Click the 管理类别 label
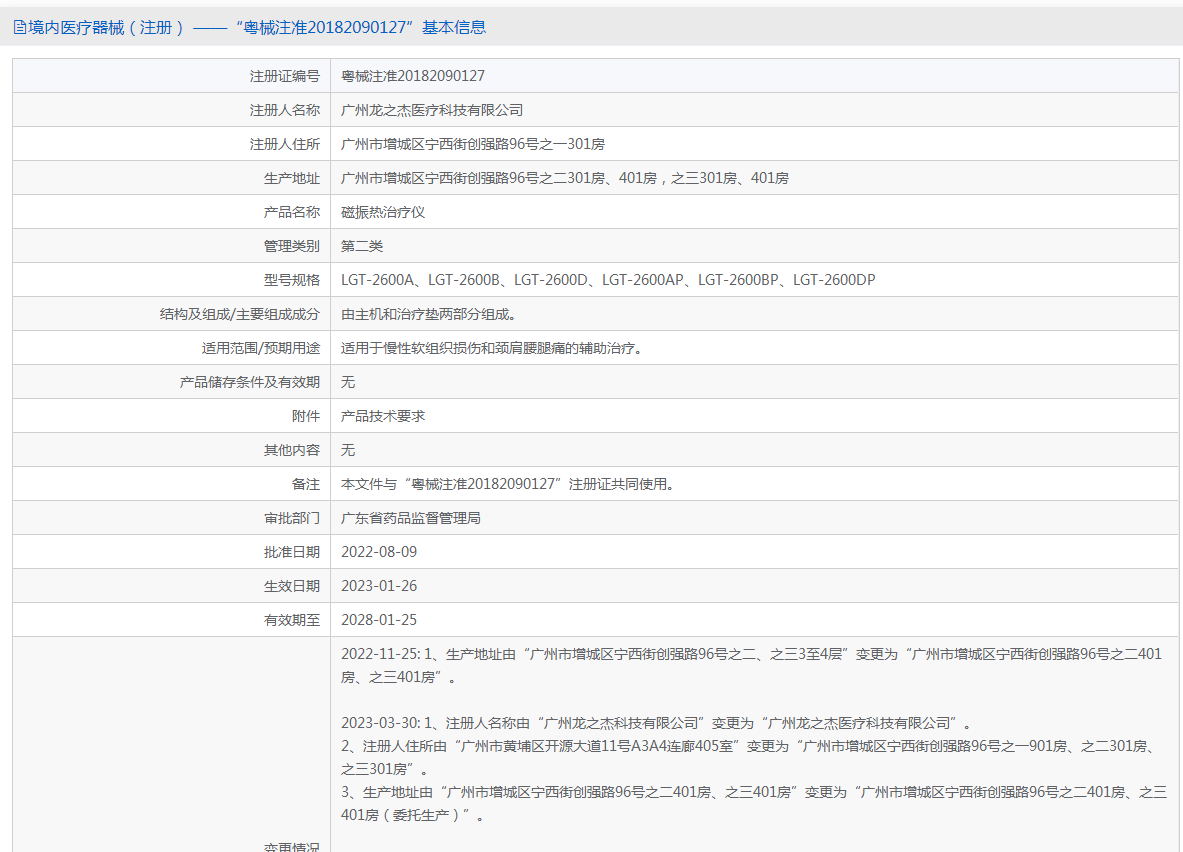The image size is (1183, 852). click(x=291, y=246)
